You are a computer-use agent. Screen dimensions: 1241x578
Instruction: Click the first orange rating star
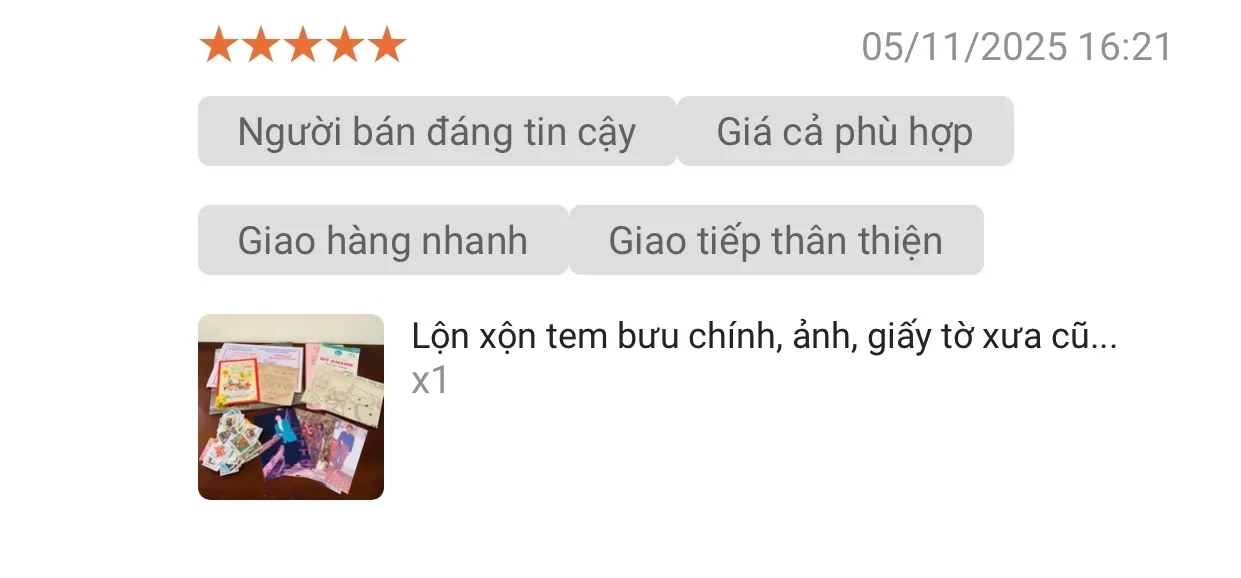pos(218,46)
